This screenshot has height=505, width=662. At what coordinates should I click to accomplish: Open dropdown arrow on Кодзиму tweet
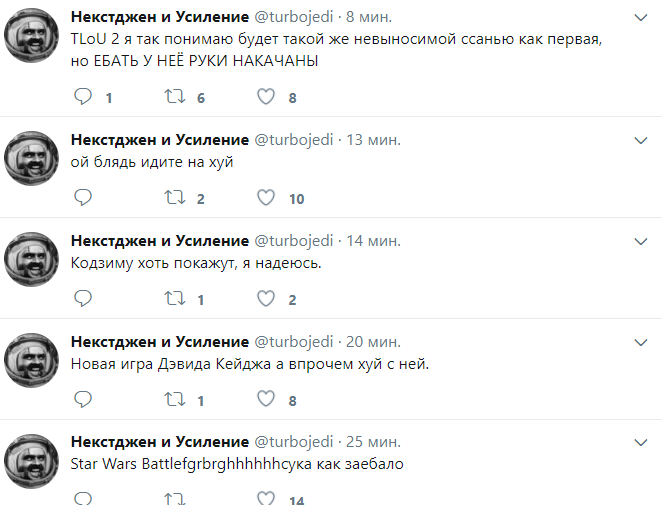642,241
